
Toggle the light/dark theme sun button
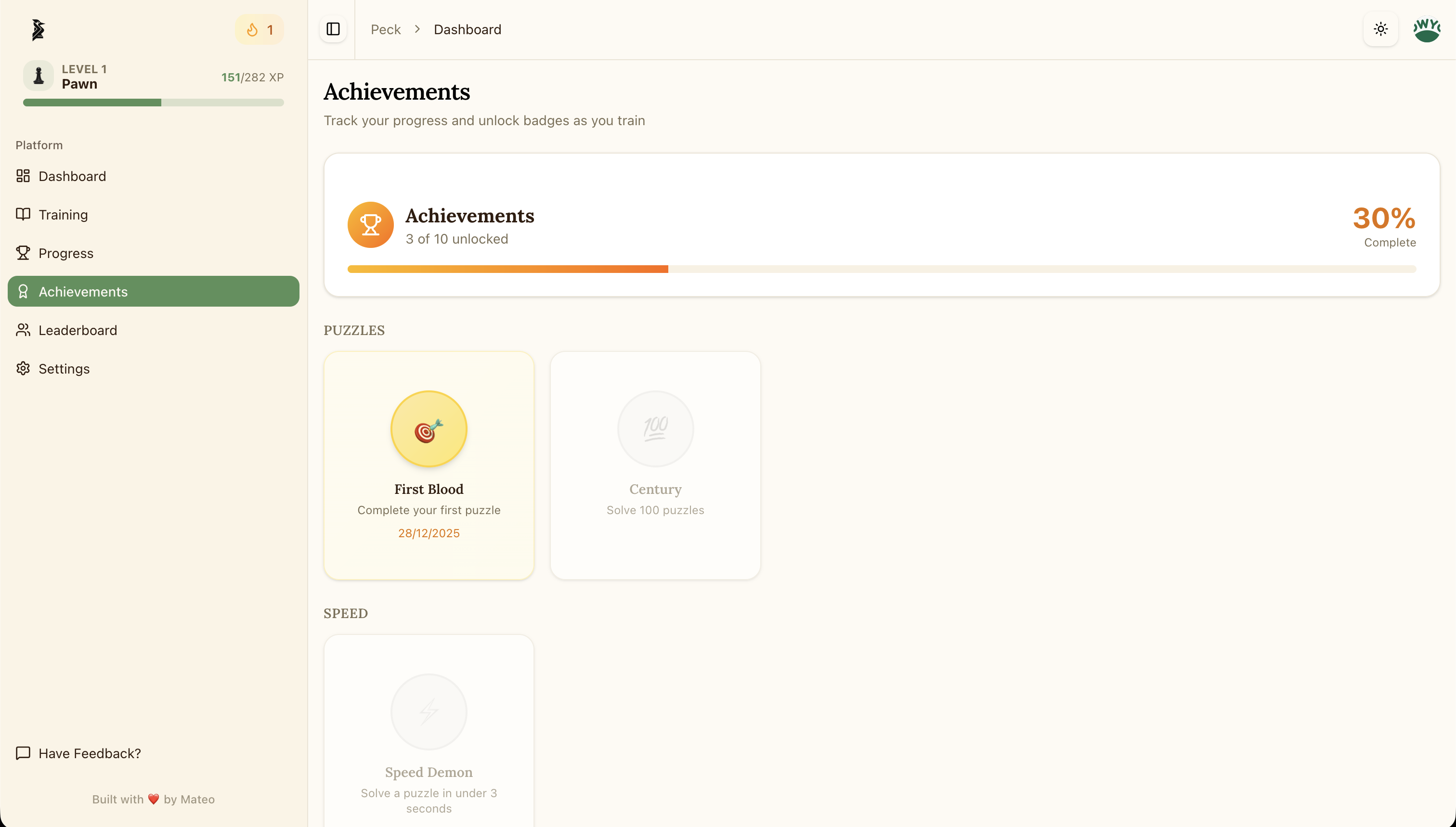click(1380, 29)
